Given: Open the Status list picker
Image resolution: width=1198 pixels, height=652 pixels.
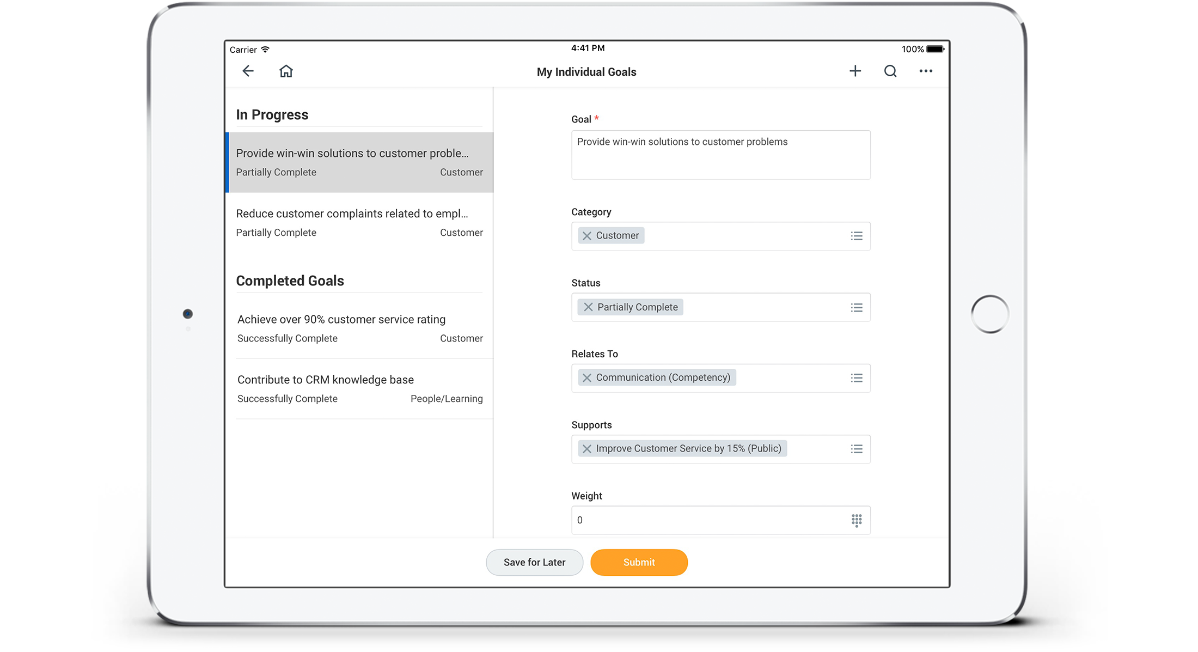Looking at the screenshot, I should (x=856, y=307).
